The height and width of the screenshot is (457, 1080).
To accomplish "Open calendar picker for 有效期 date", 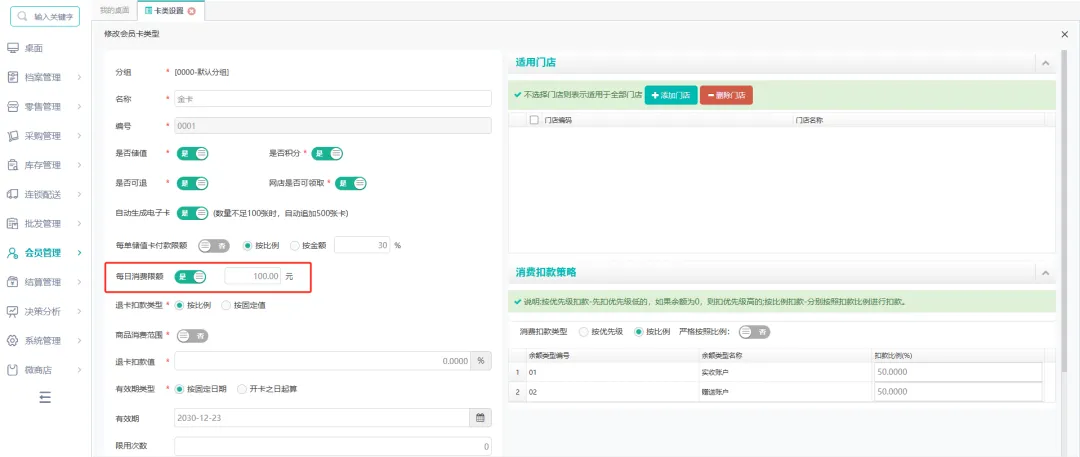I will (x=481, y=418).
